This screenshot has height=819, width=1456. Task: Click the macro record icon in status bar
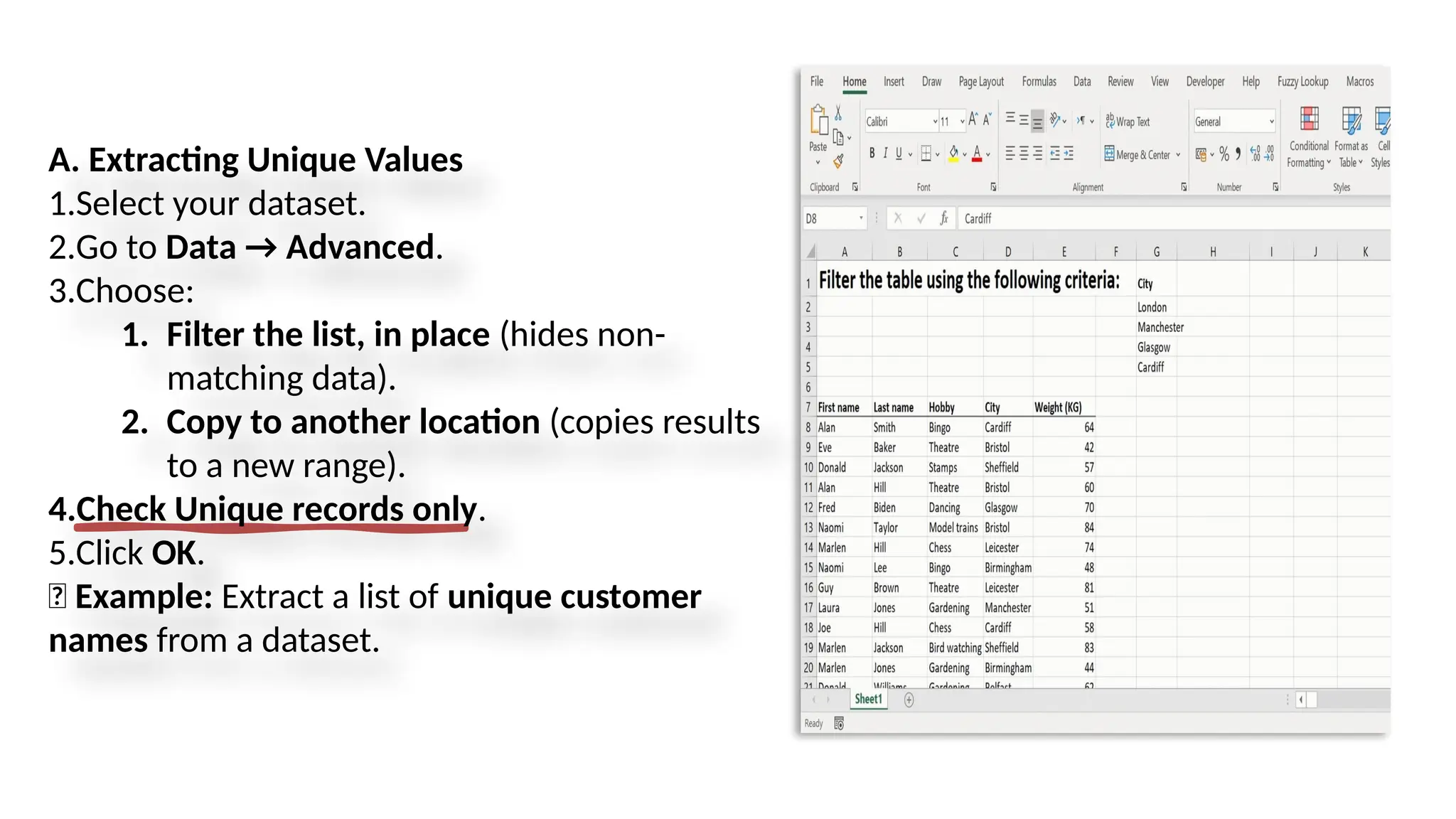click(839, 724)
